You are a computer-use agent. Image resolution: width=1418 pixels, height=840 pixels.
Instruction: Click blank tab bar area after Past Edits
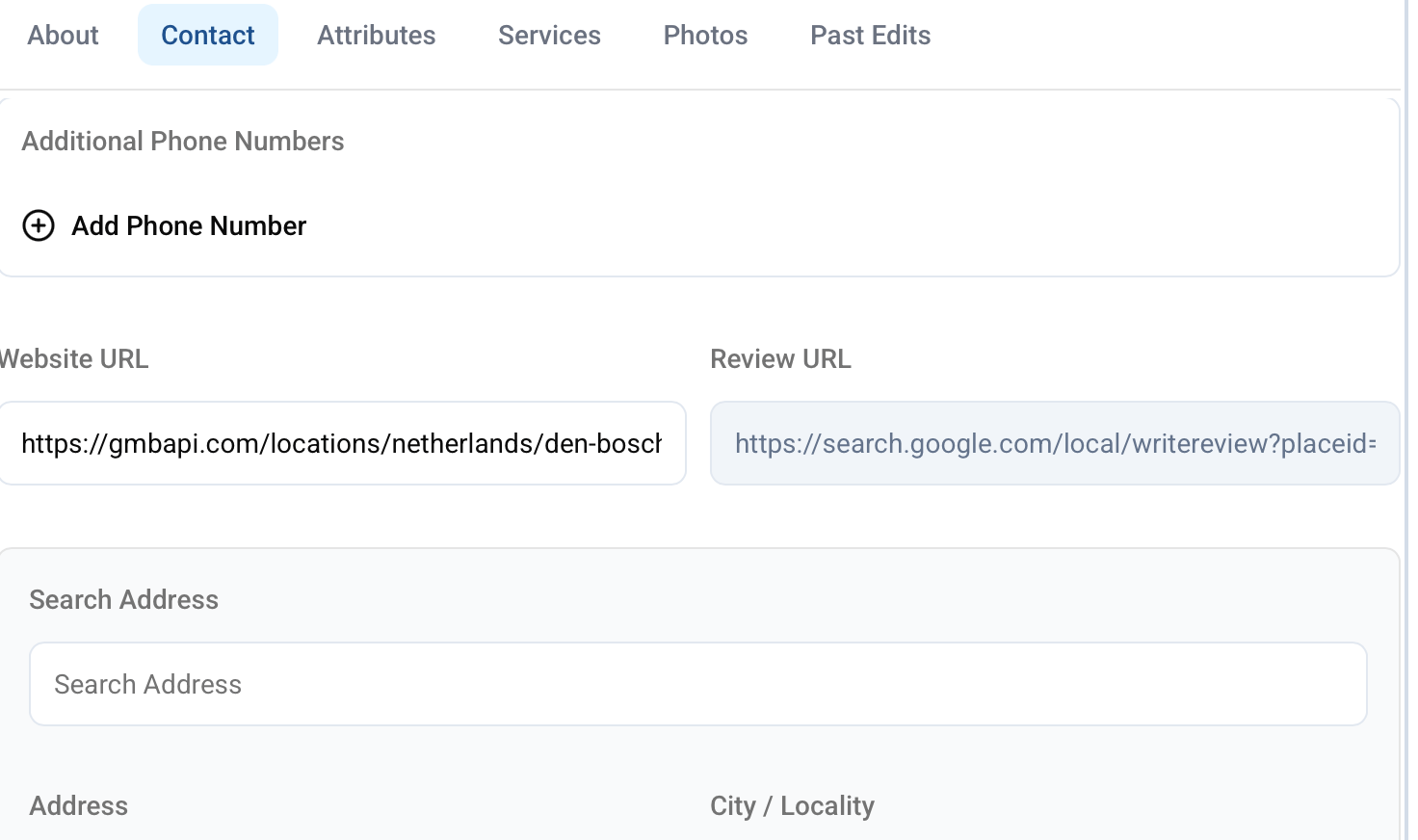pyautogui.click(x=1156, y=36)
